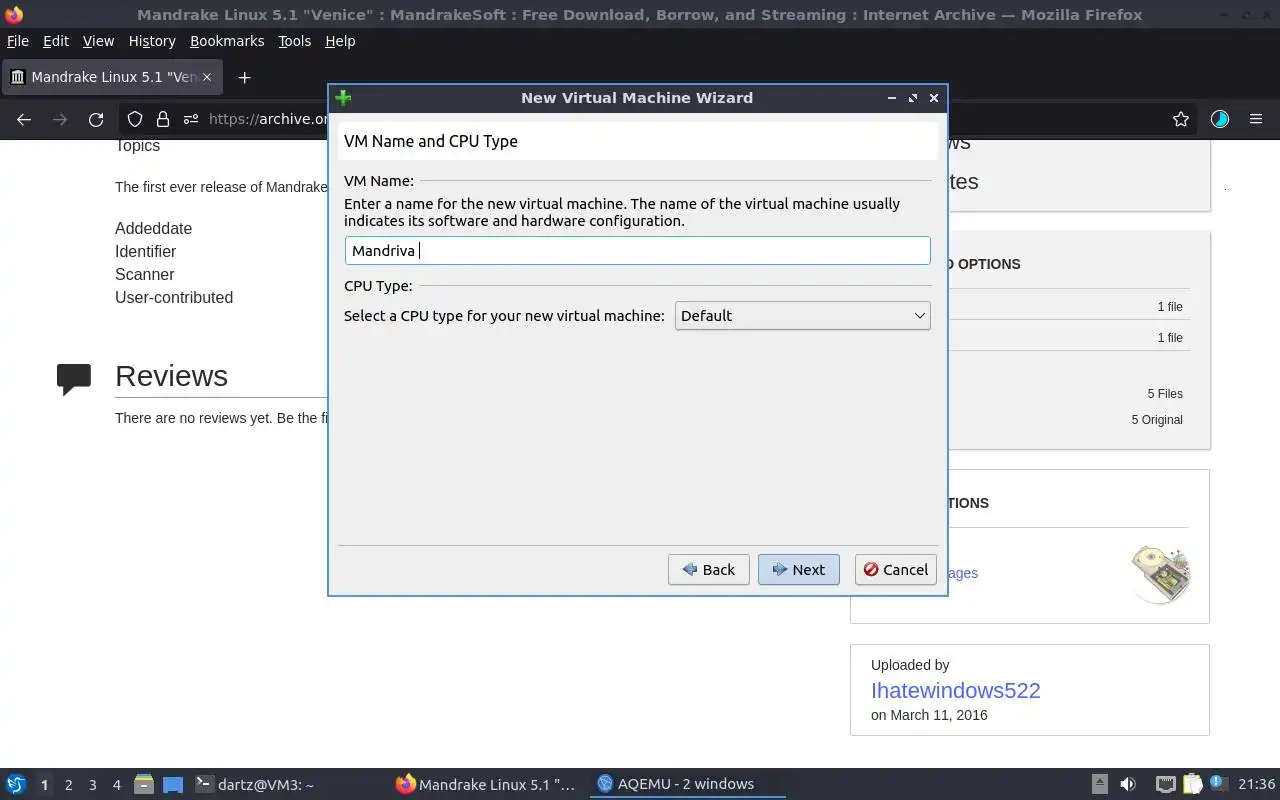This screenshot has width=1280, height=800.
Task: Switch to Mandrake Linux Firefox taskbar entry
Action: click(x=486, y=784)
